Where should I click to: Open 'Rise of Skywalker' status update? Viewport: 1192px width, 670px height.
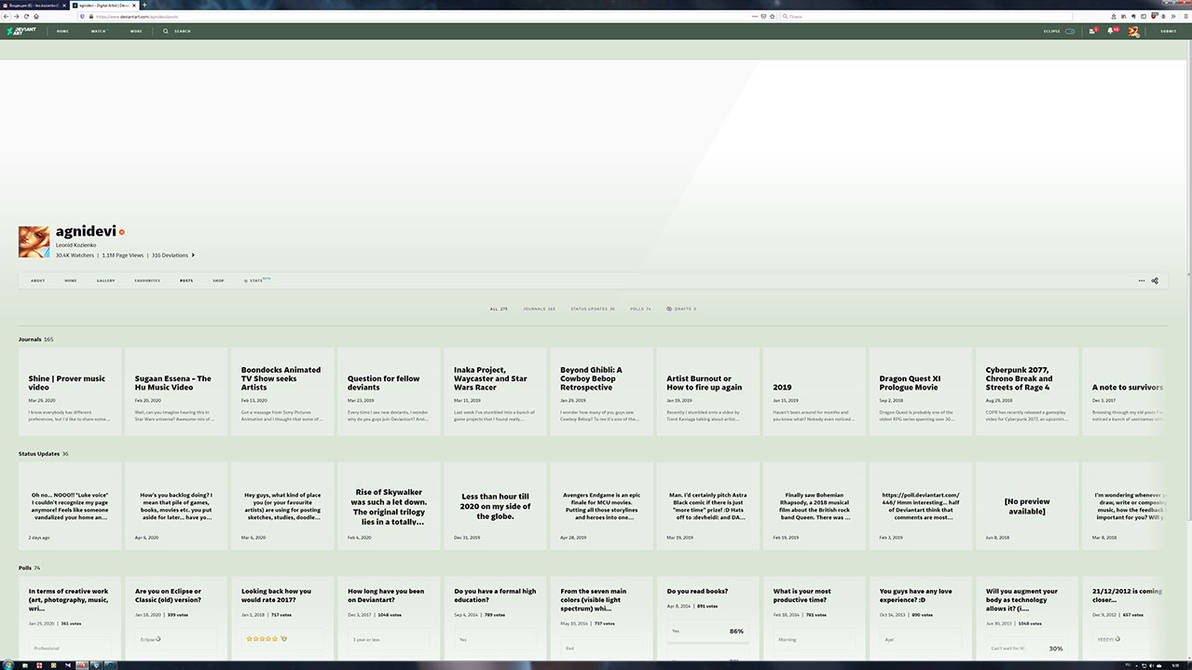[x=388, y=506]
